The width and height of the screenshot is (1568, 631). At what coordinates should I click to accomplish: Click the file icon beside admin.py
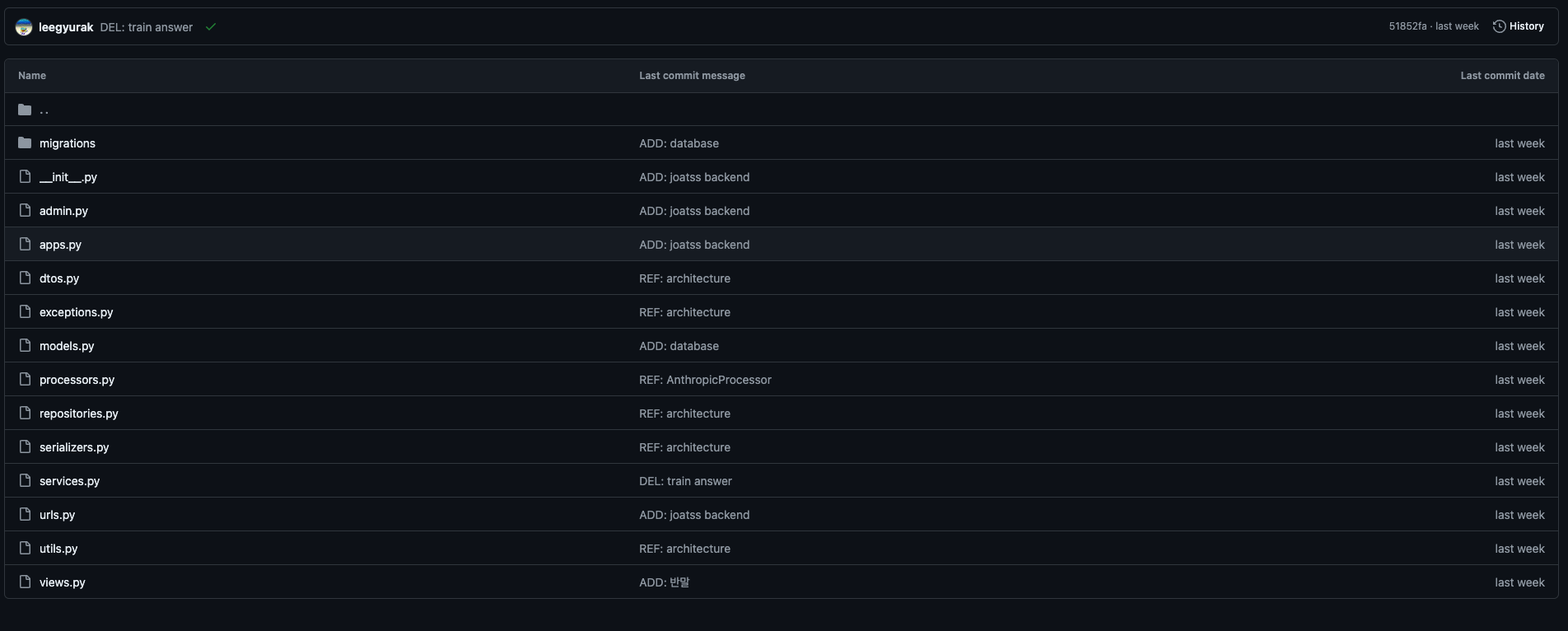tap(25, 211)
